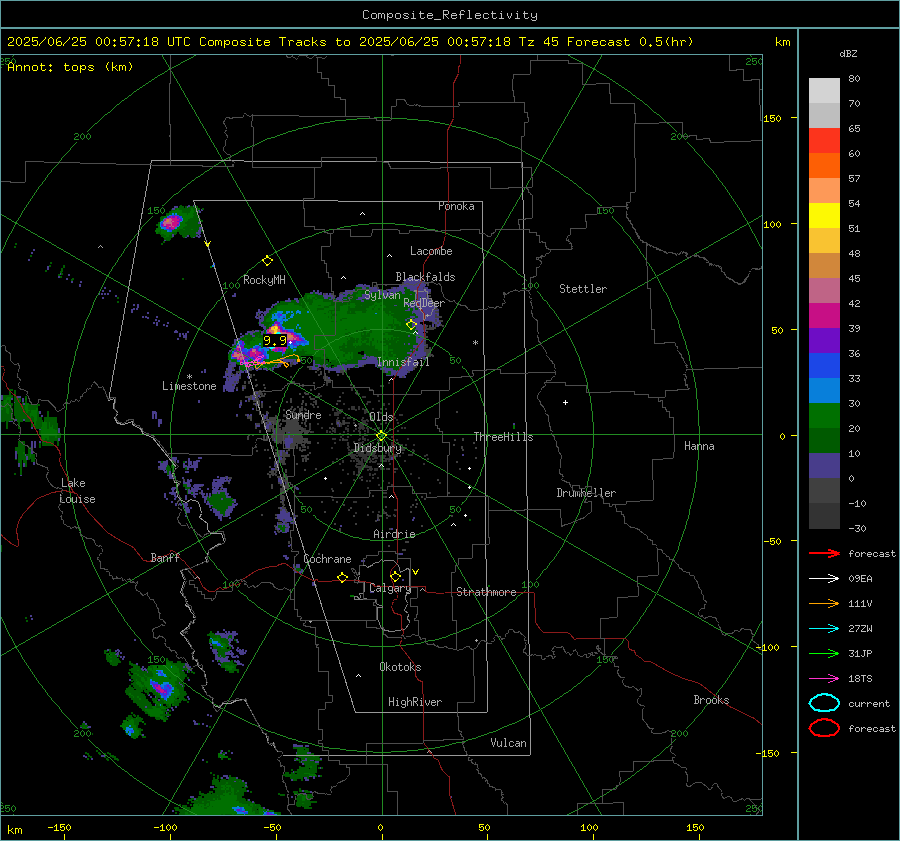This screenshot has width=900, height=841.
Task: Click the Vulcan label
Action: click(x=508, y=743)
